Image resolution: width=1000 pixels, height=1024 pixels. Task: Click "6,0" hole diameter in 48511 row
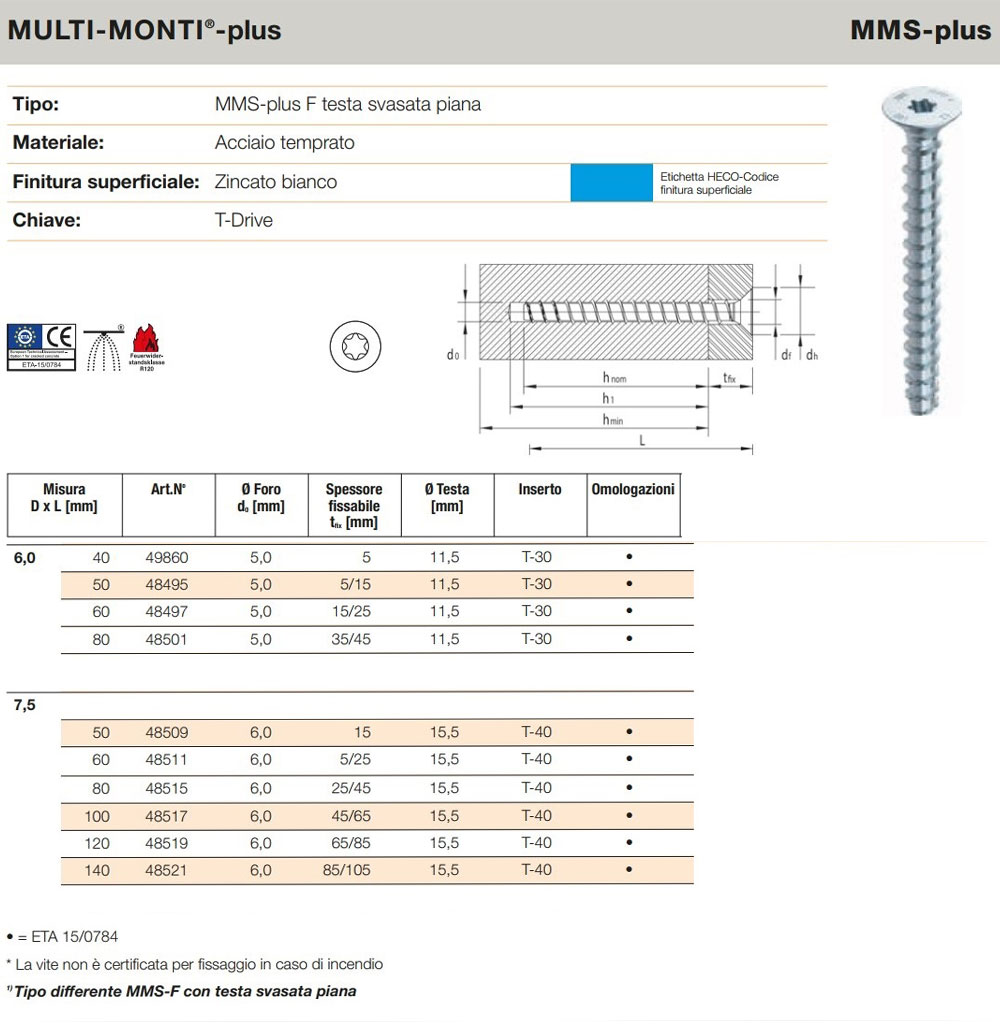pyautogui.click(x=261, y=759)
